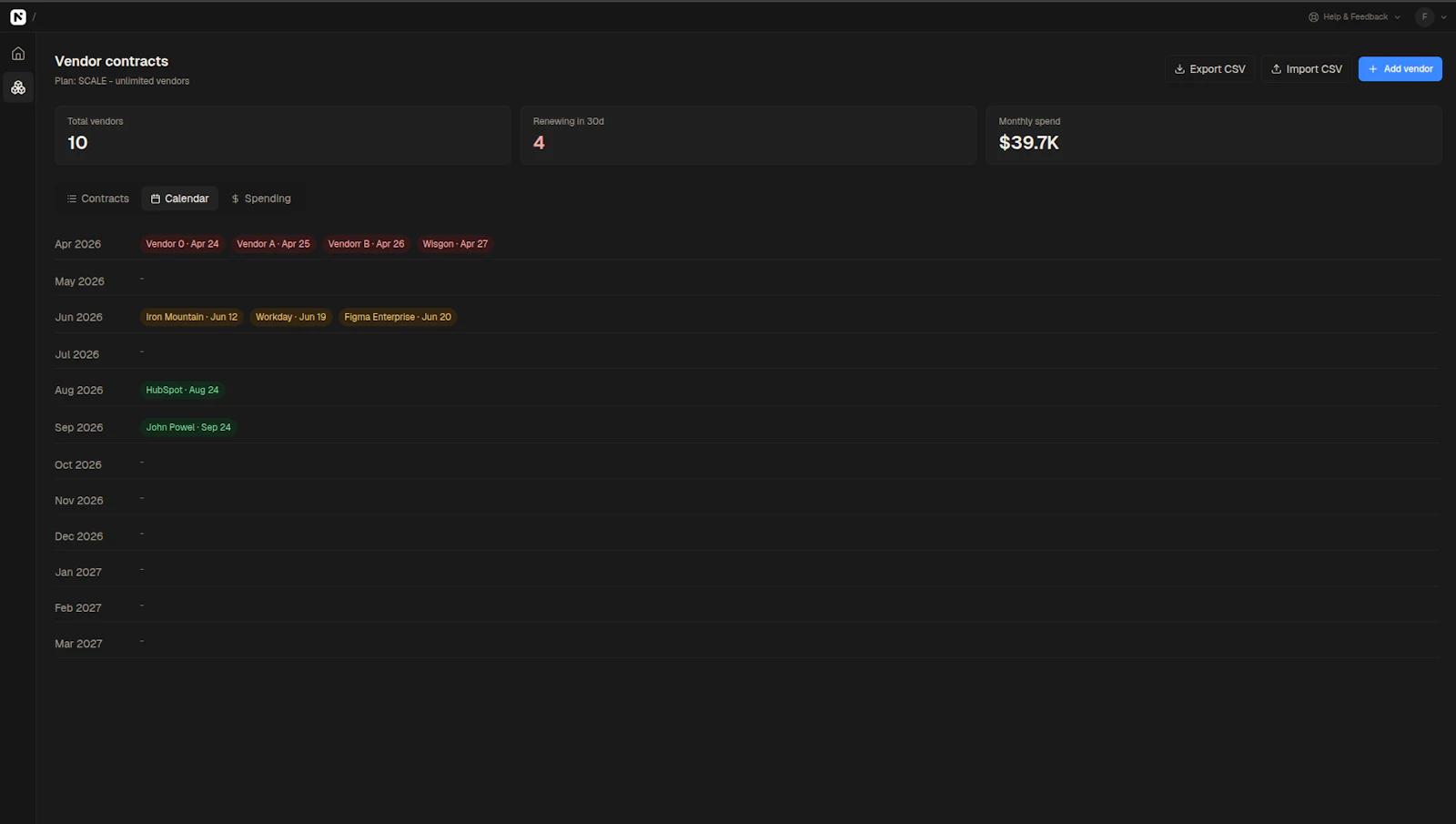Select the Workday · Jun 19 chip

click(x=290, y=317)
